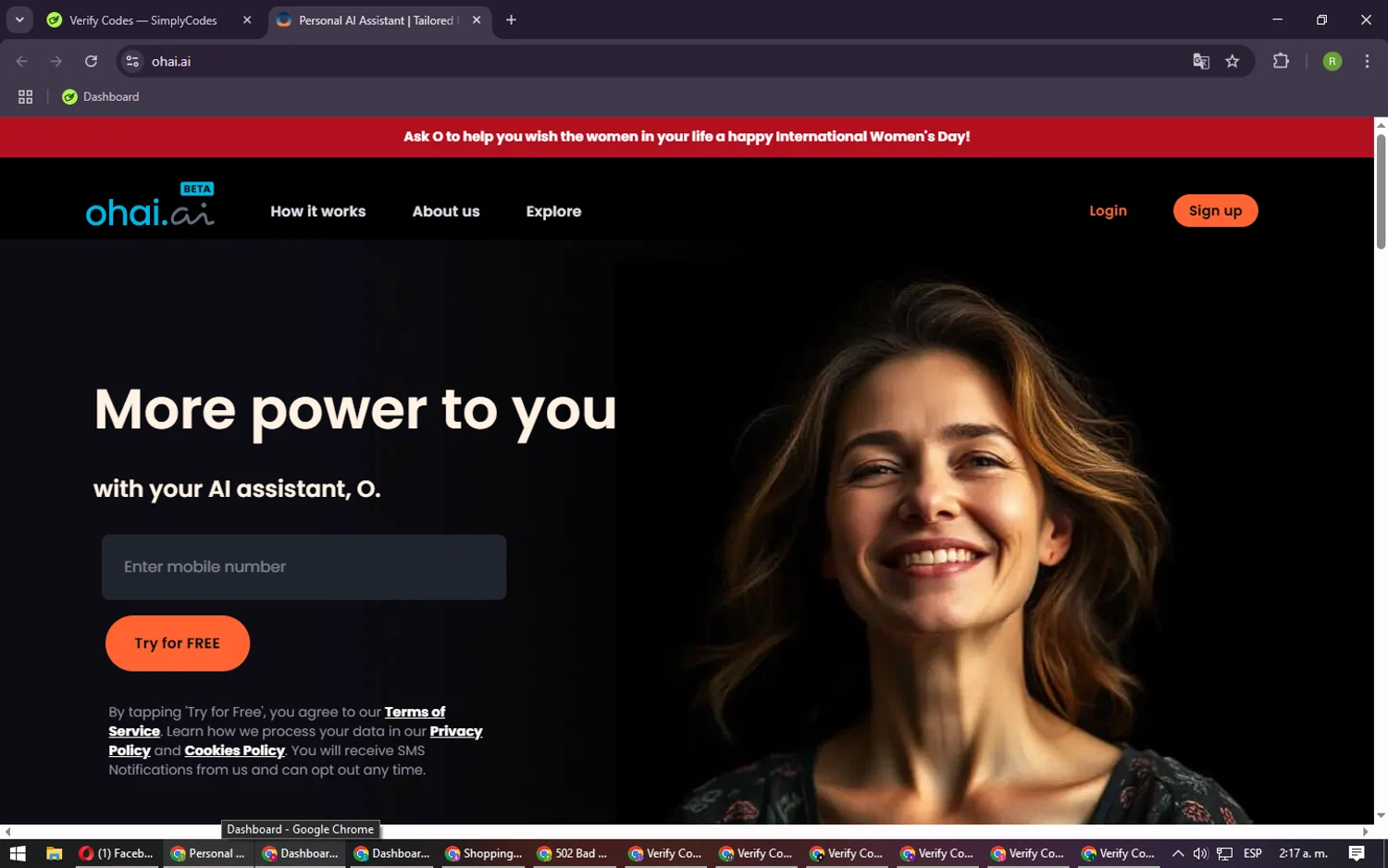Viewport: 1388px width, 868px height.
Task: Switch to Verify Codes — SimplyCodes tab
Action: click(x=143, y=20)
